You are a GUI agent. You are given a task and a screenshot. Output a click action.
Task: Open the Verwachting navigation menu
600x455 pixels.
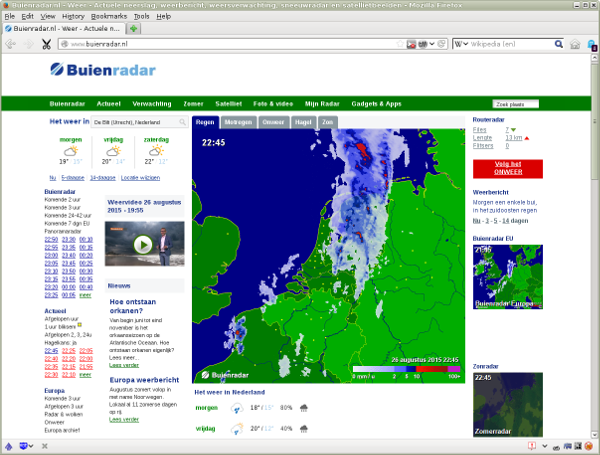[152, 104]
